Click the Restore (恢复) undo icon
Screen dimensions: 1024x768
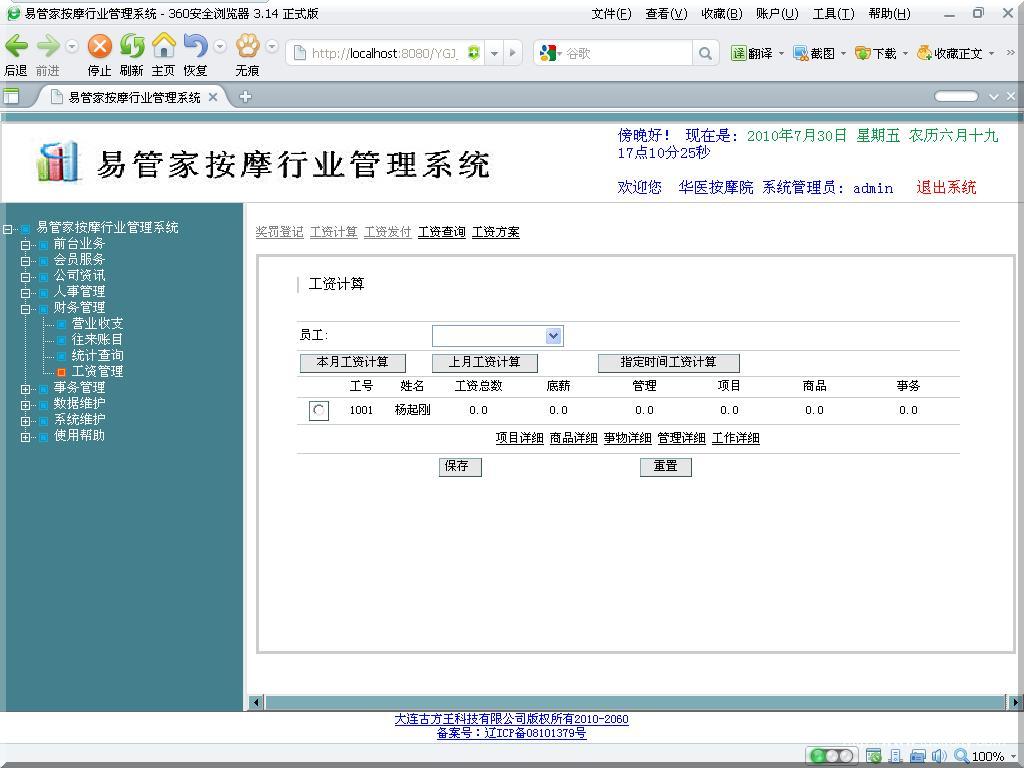(194, 46)
